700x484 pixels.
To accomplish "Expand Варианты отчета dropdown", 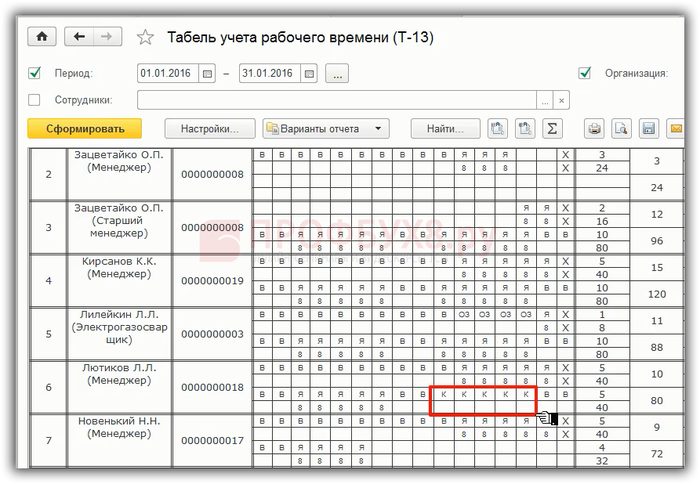I will (326, 129).
